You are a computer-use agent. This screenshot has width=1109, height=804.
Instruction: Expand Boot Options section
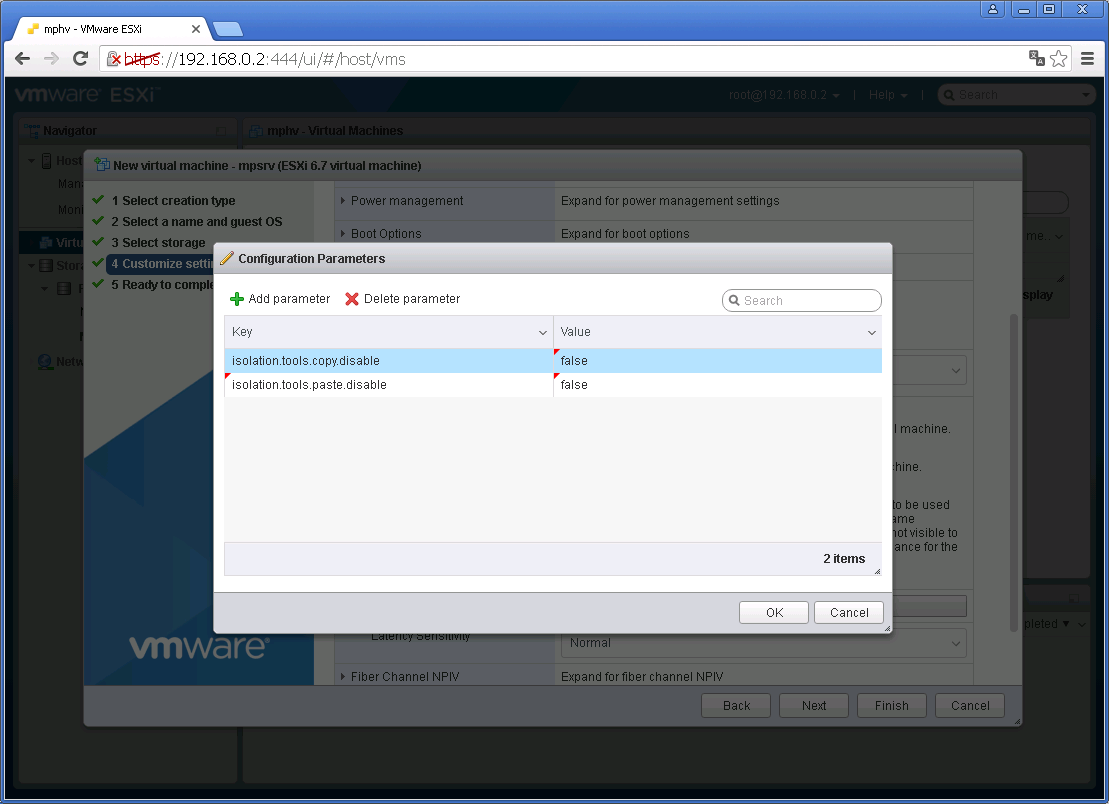point(343,233)
